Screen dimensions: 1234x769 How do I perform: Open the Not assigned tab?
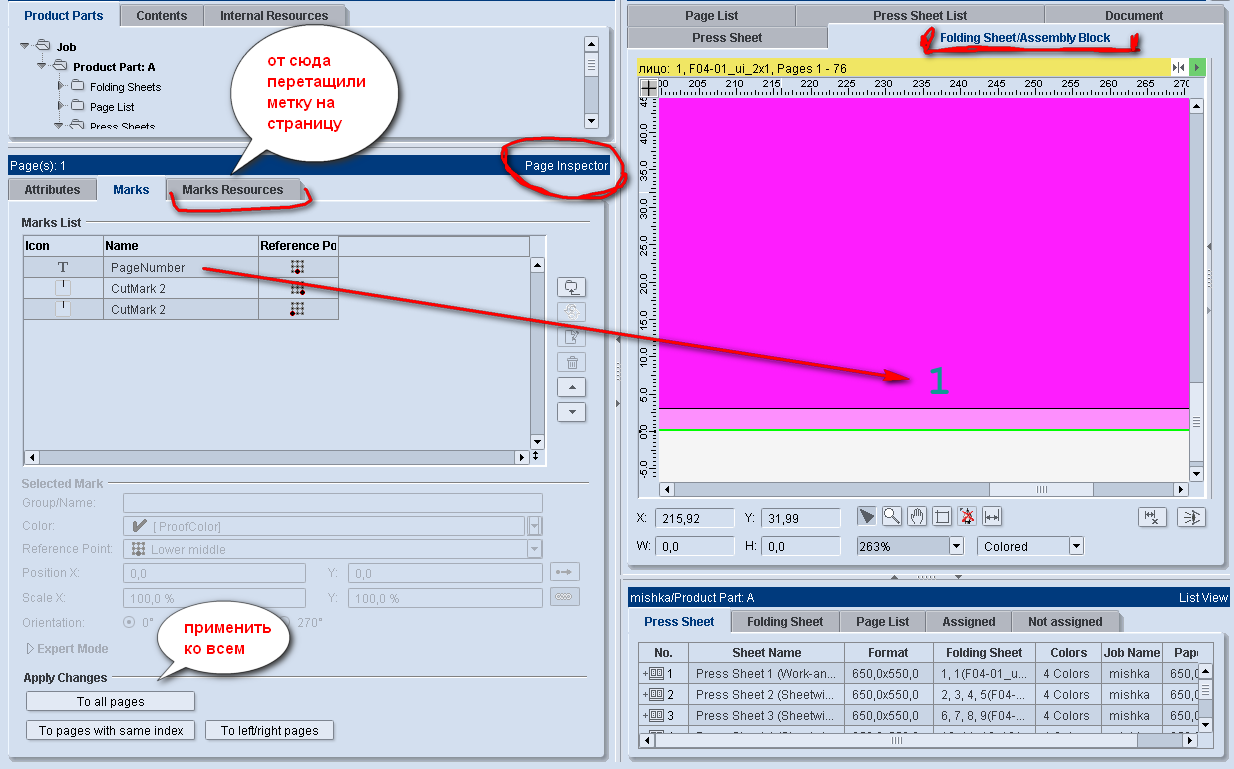pos(1065,621)
